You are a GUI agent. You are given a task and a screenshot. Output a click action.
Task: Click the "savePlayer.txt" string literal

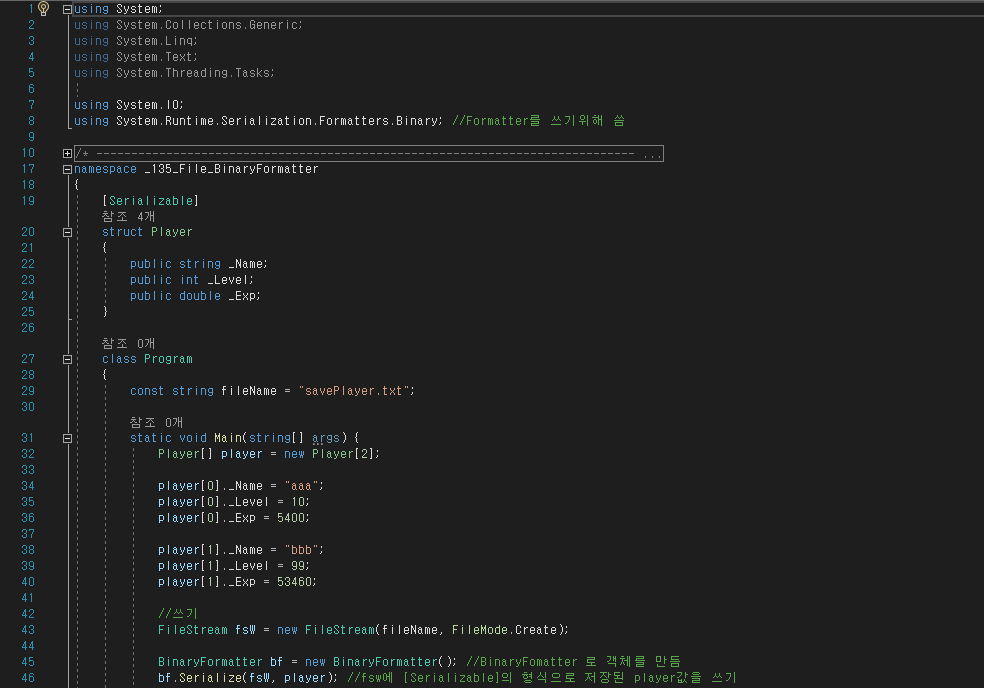[x=355, y=391]
